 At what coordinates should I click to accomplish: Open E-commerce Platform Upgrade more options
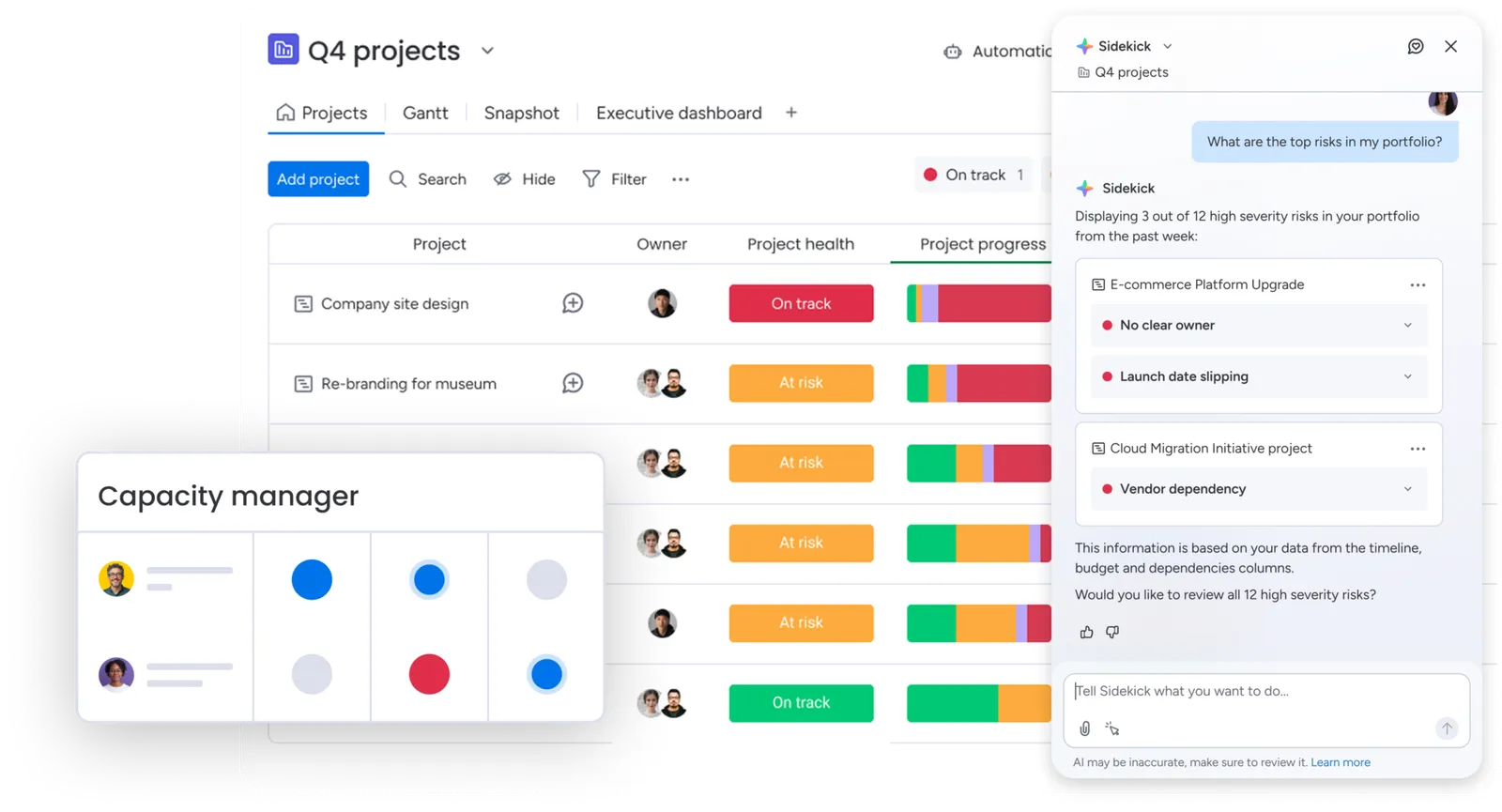(1418, 284)
